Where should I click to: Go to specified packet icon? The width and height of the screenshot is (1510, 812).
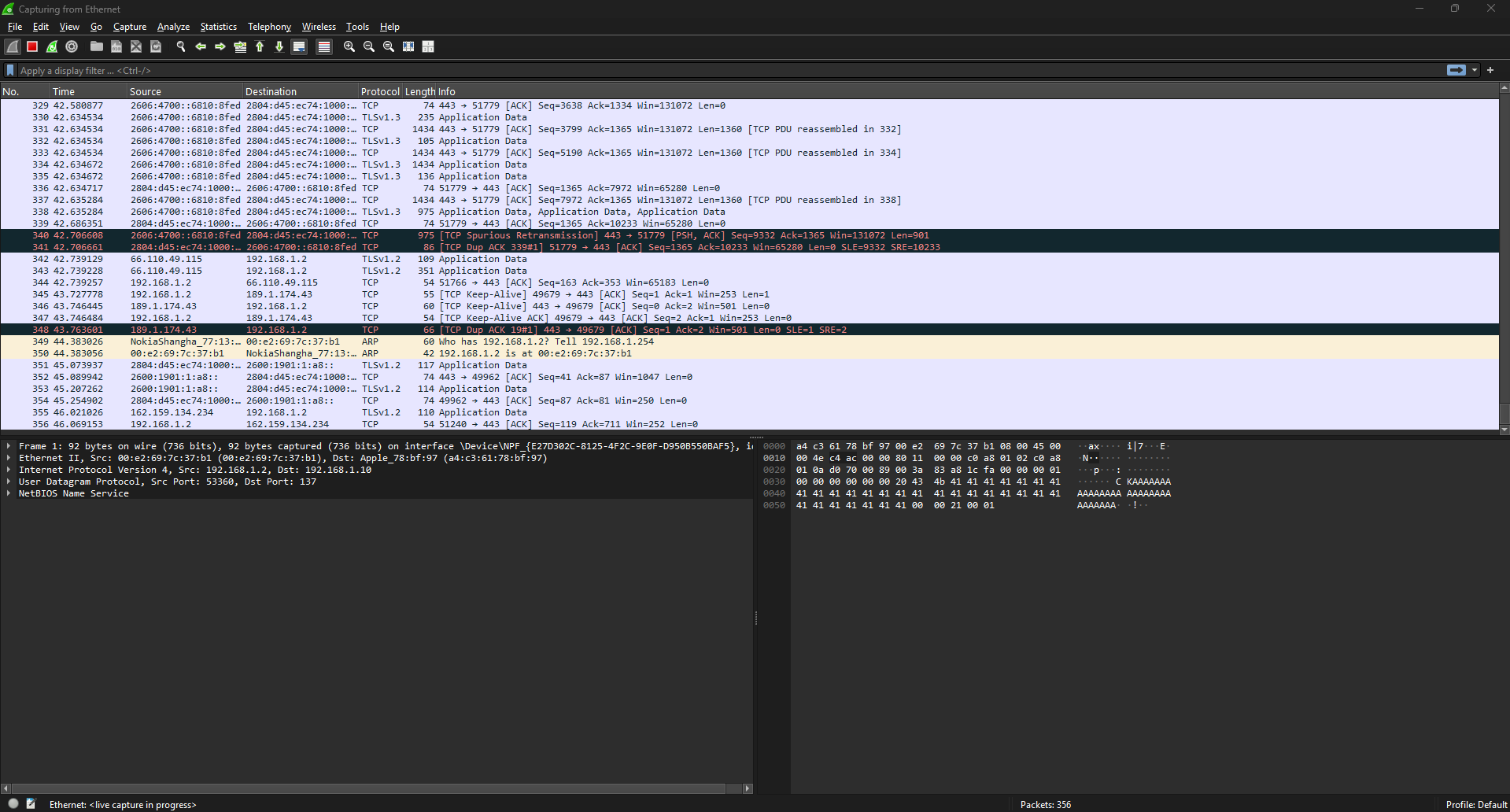[x=240, y=47]
